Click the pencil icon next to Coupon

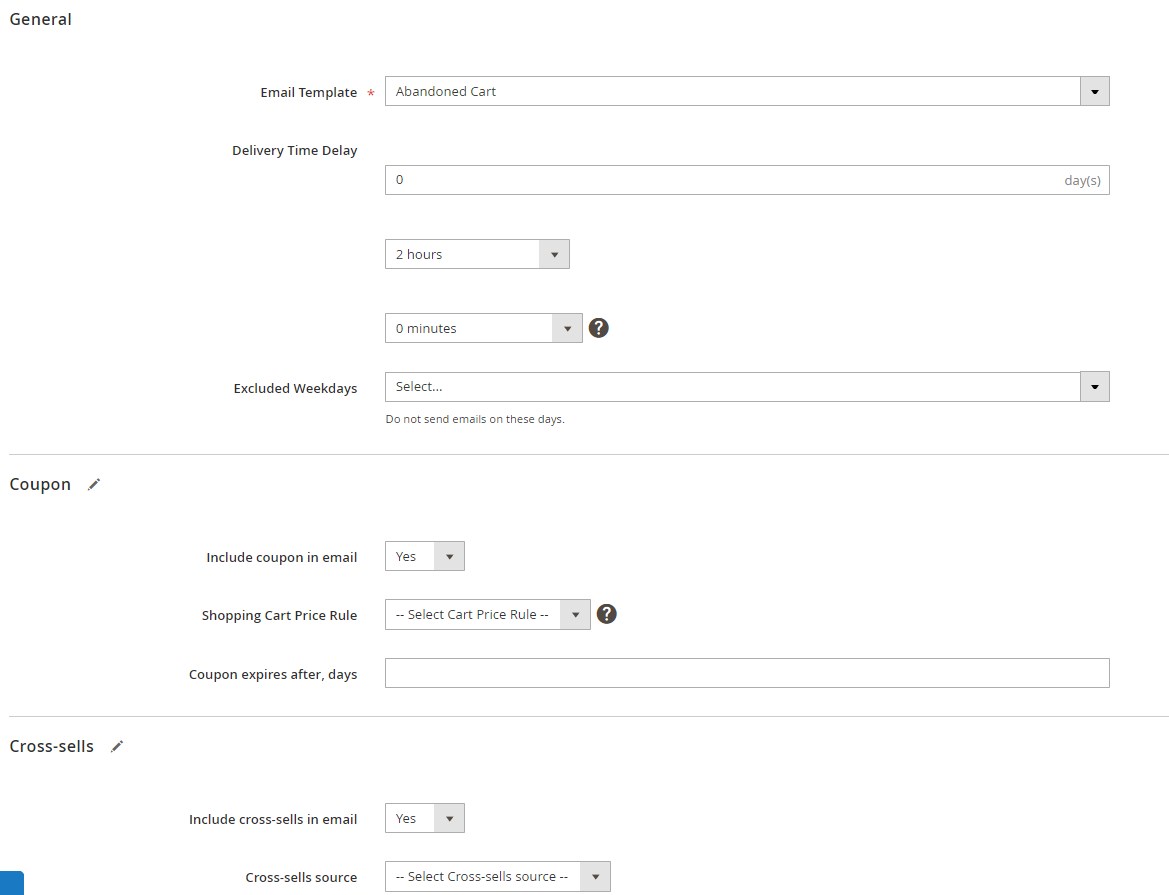click(x=94, y=484)
